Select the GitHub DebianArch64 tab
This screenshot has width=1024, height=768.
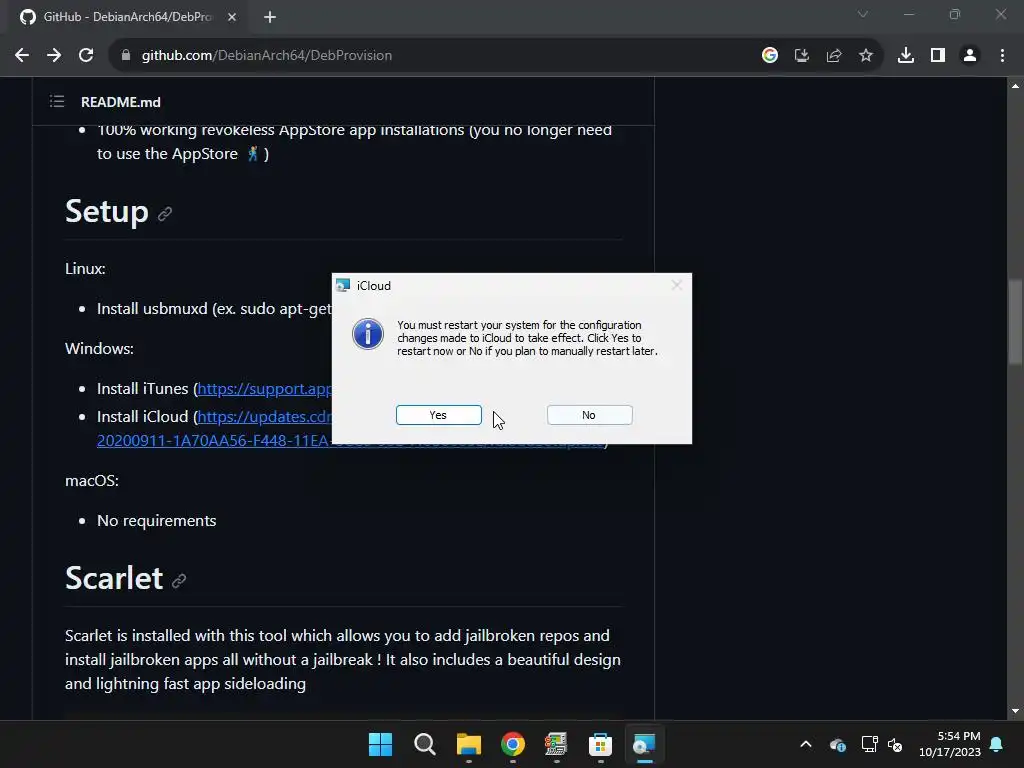pos(127,17)
